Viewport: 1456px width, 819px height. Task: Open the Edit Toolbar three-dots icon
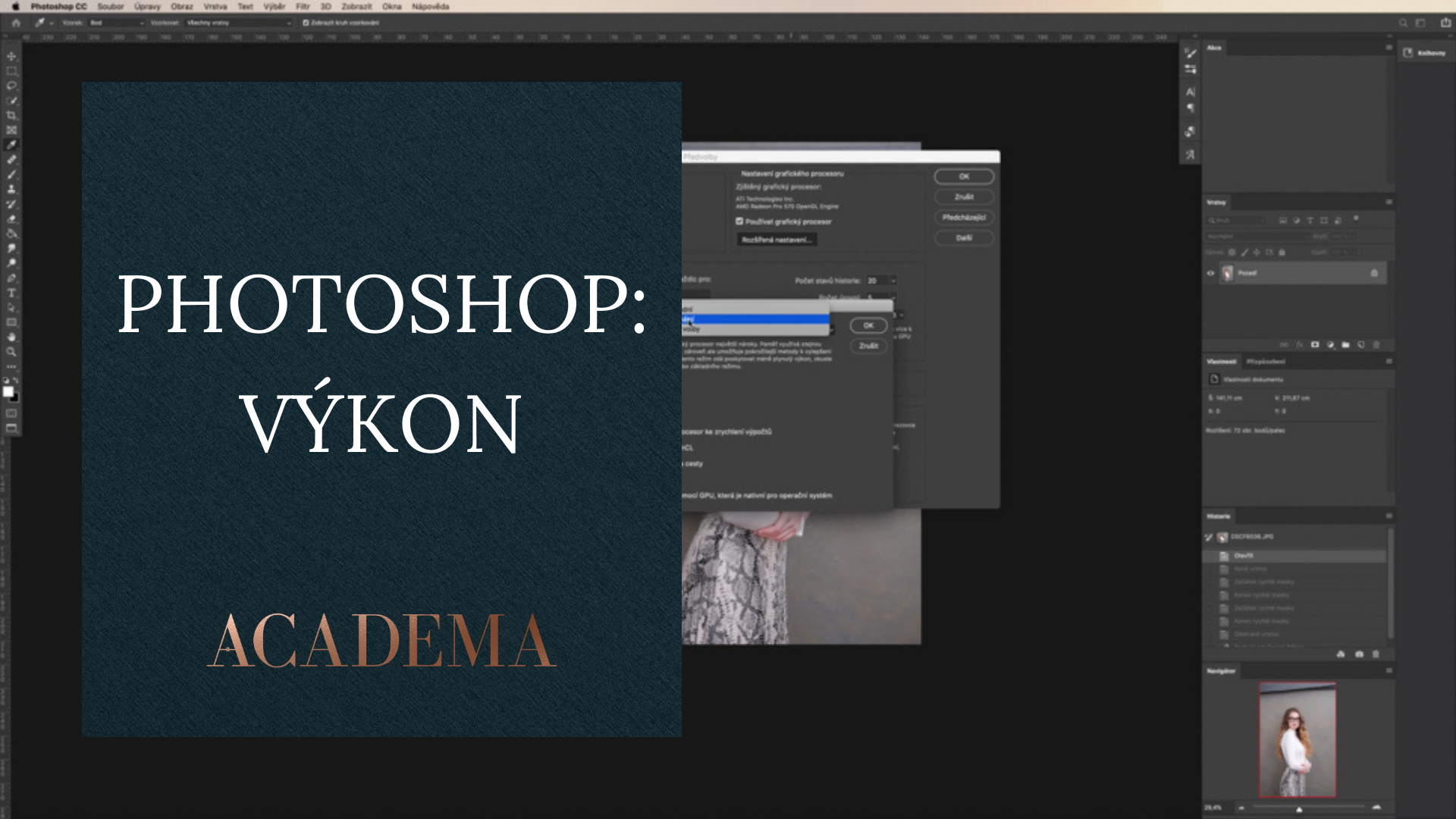pos(11,367)
